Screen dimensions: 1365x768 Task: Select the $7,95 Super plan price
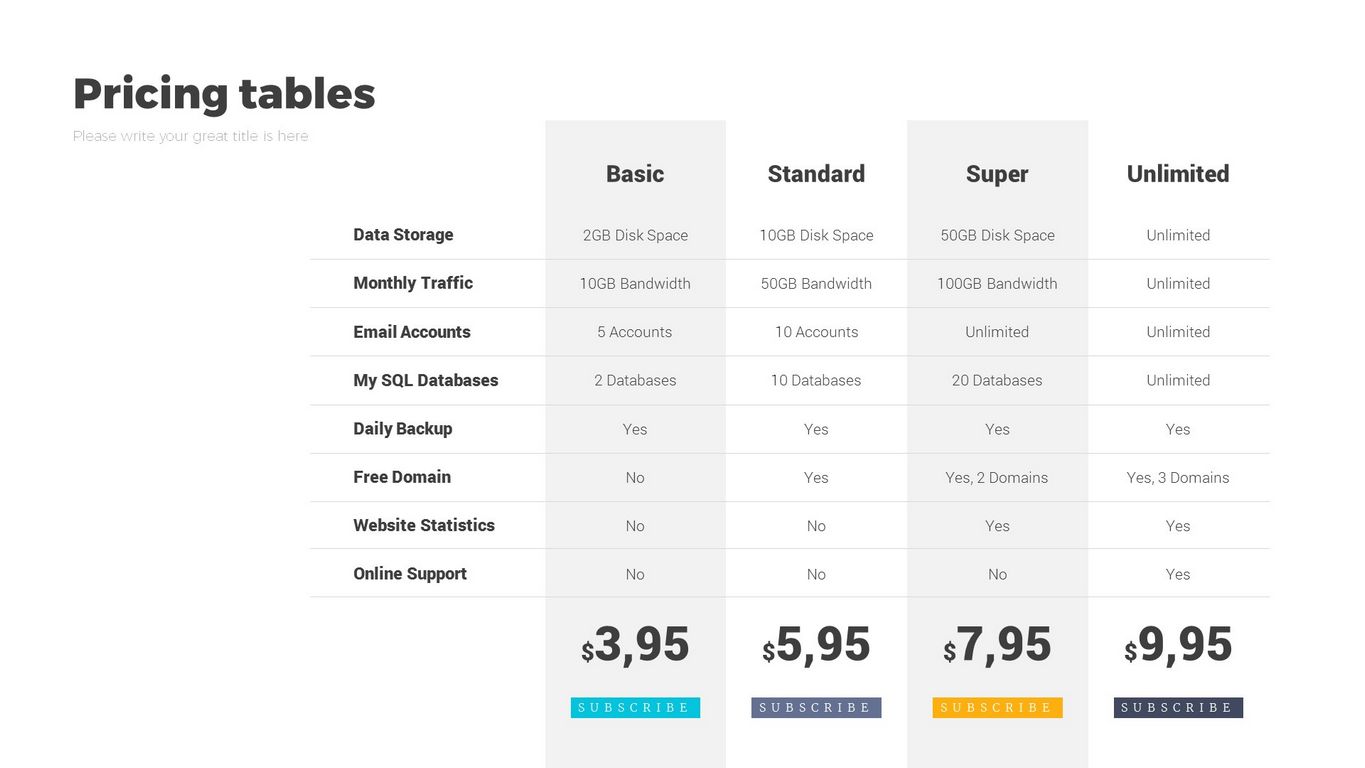click(997, 645)
